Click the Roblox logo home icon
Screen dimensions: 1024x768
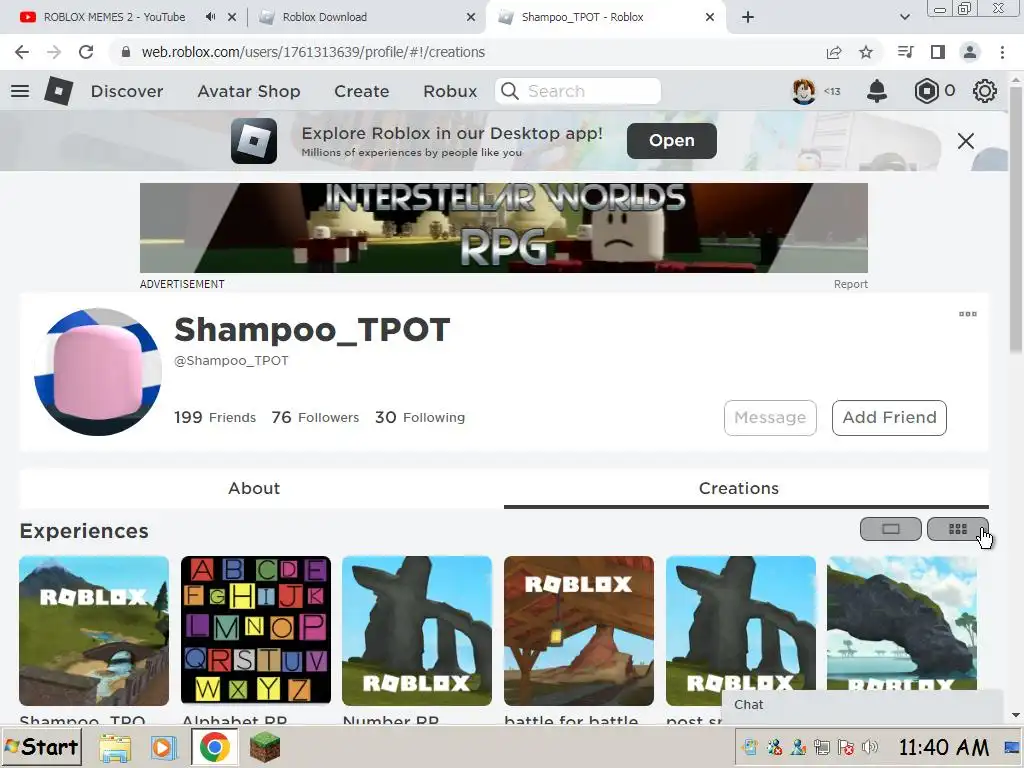59,91
